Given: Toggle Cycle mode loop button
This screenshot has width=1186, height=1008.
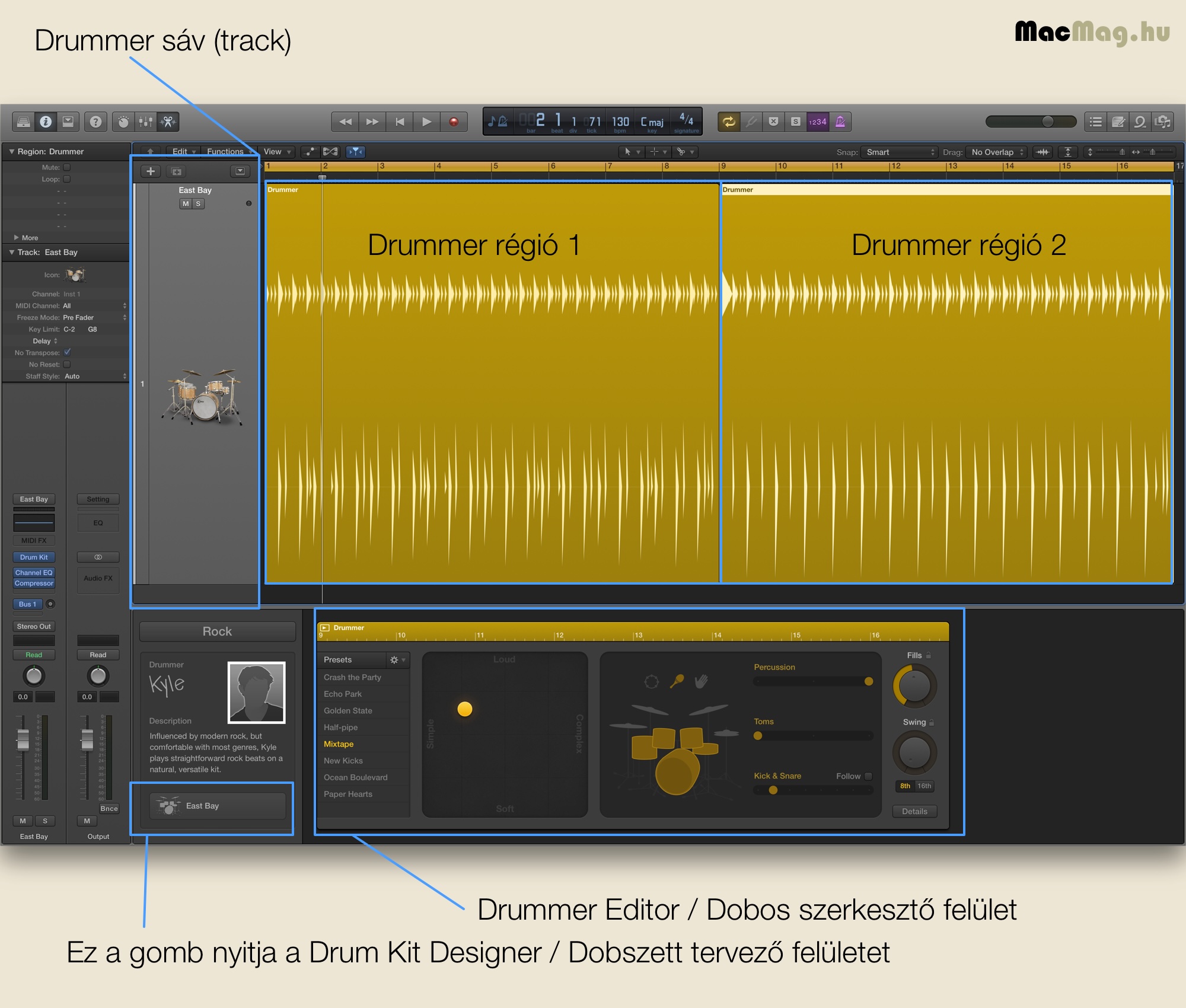Looking at the screenshot, I should 729,122.
